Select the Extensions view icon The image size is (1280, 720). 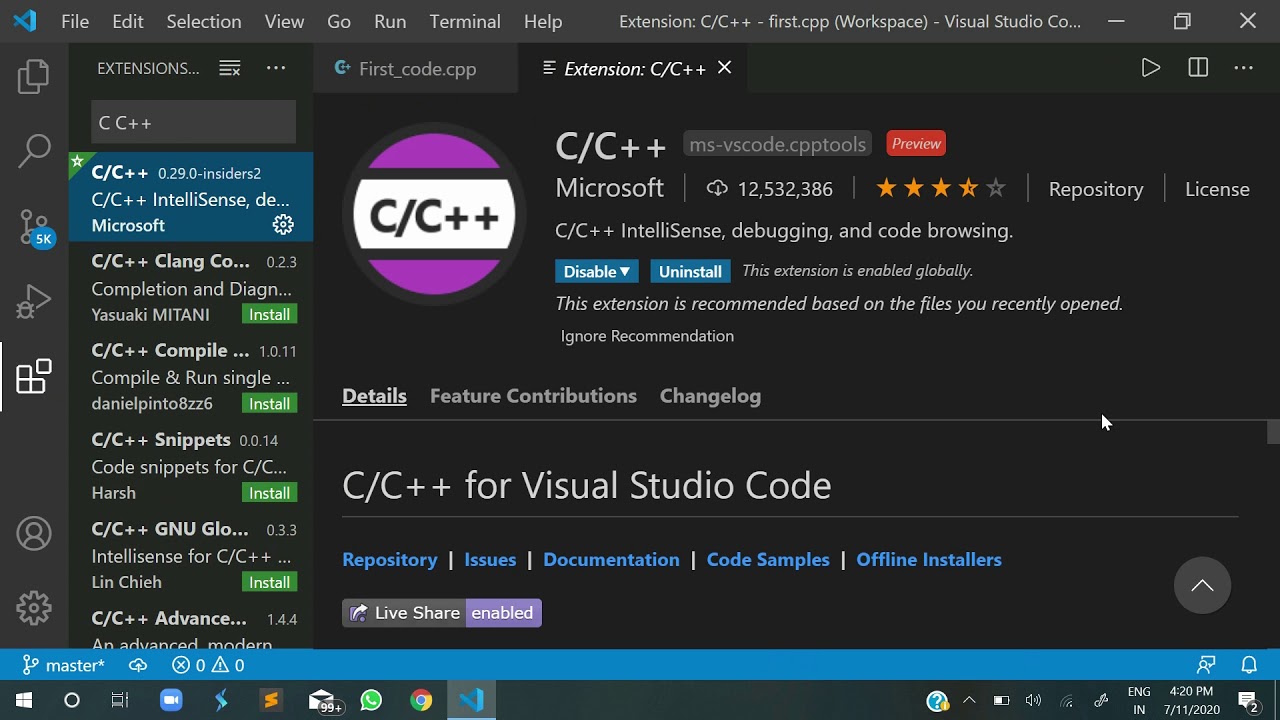(x=34, y=376)
